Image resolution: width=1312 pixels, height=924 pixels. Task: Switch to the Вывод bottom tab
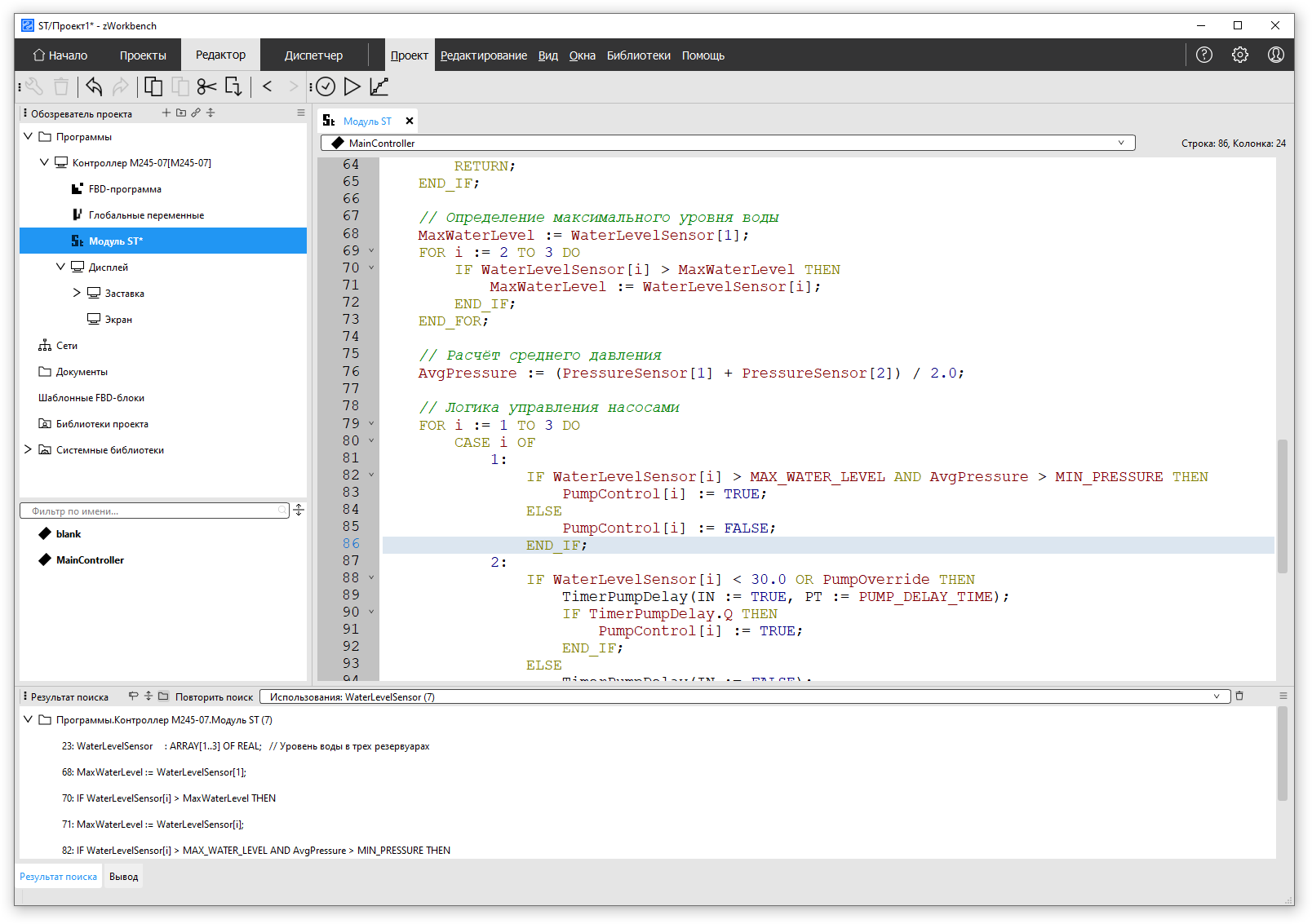(124, 877)
